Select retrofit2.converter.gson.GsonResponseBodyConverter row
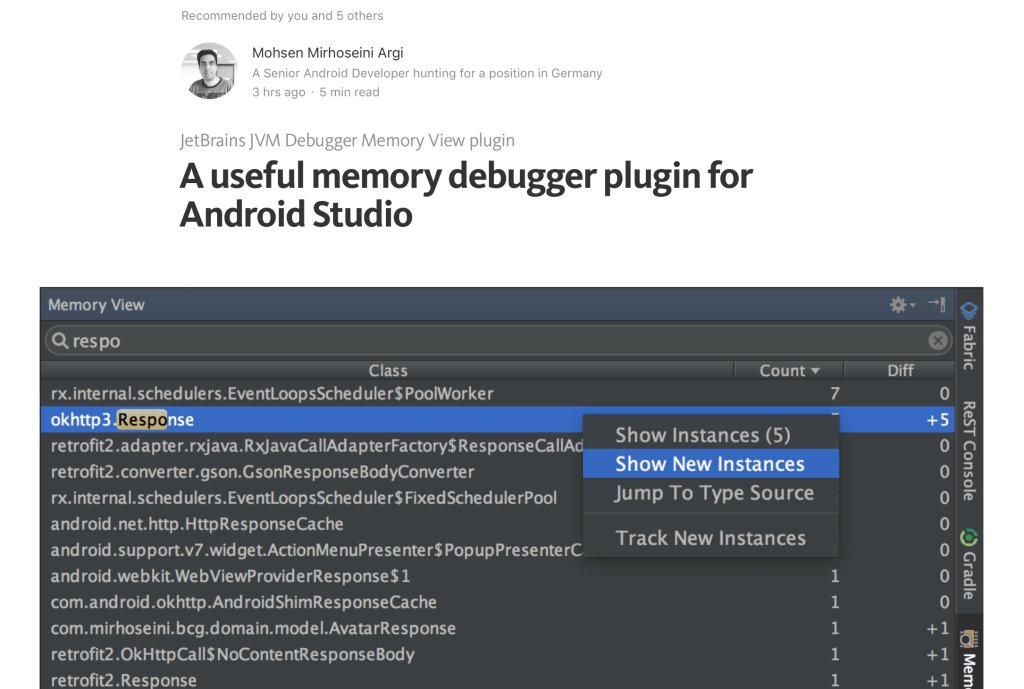The width and height of the screenshot is (1024, 689). (498, 472)
